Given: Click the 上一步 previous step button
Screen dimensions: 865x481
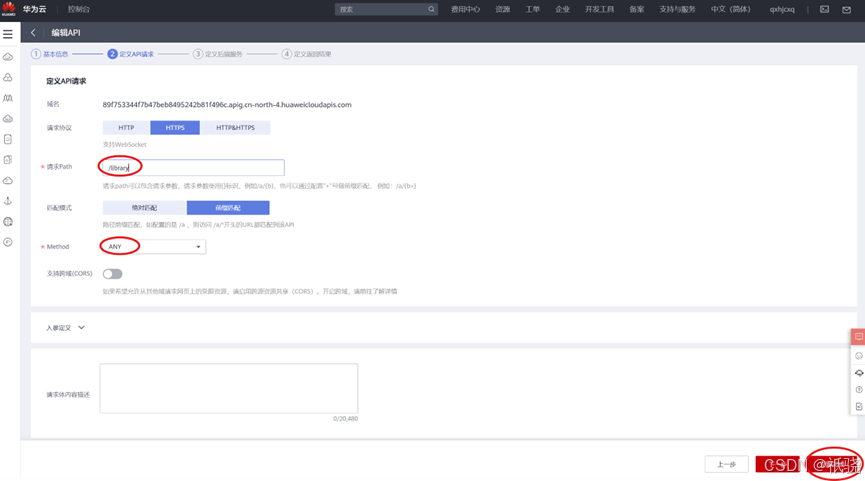Looking at the screenshot, I should [x=727, y=464].
